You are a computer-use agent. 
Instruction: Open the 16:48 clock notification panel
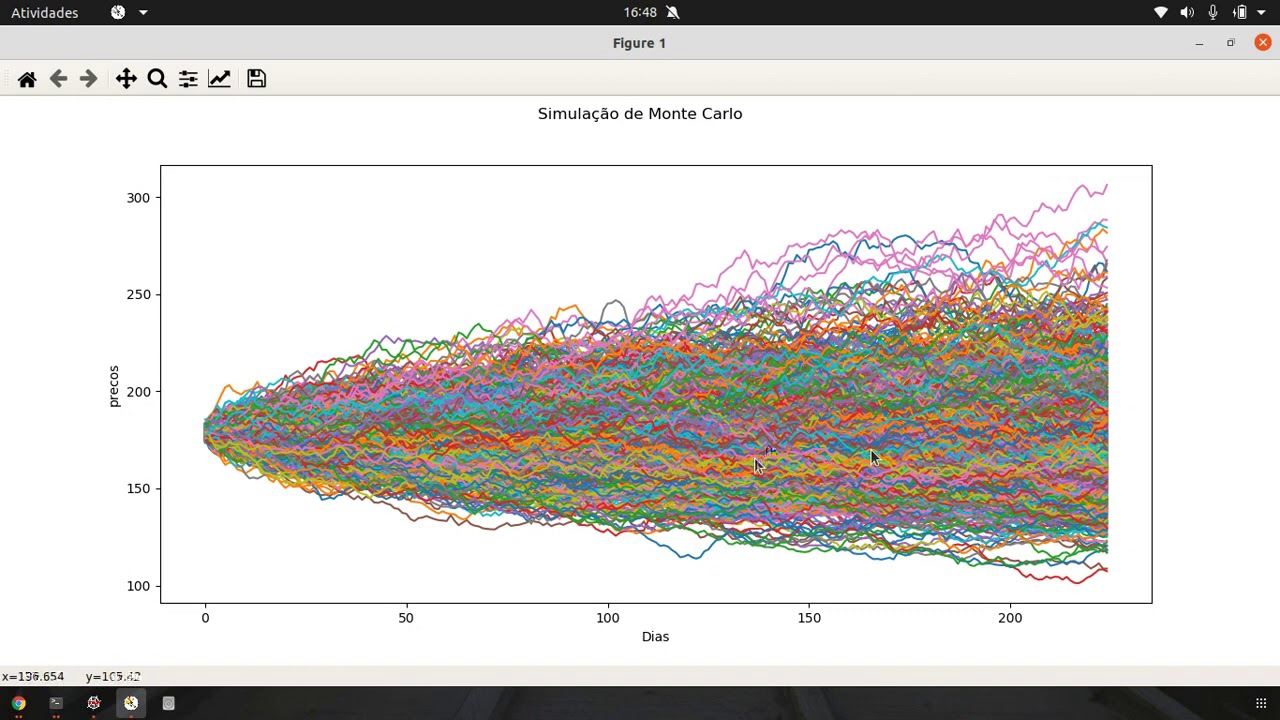pyautogui.click(x=640, y=12)
